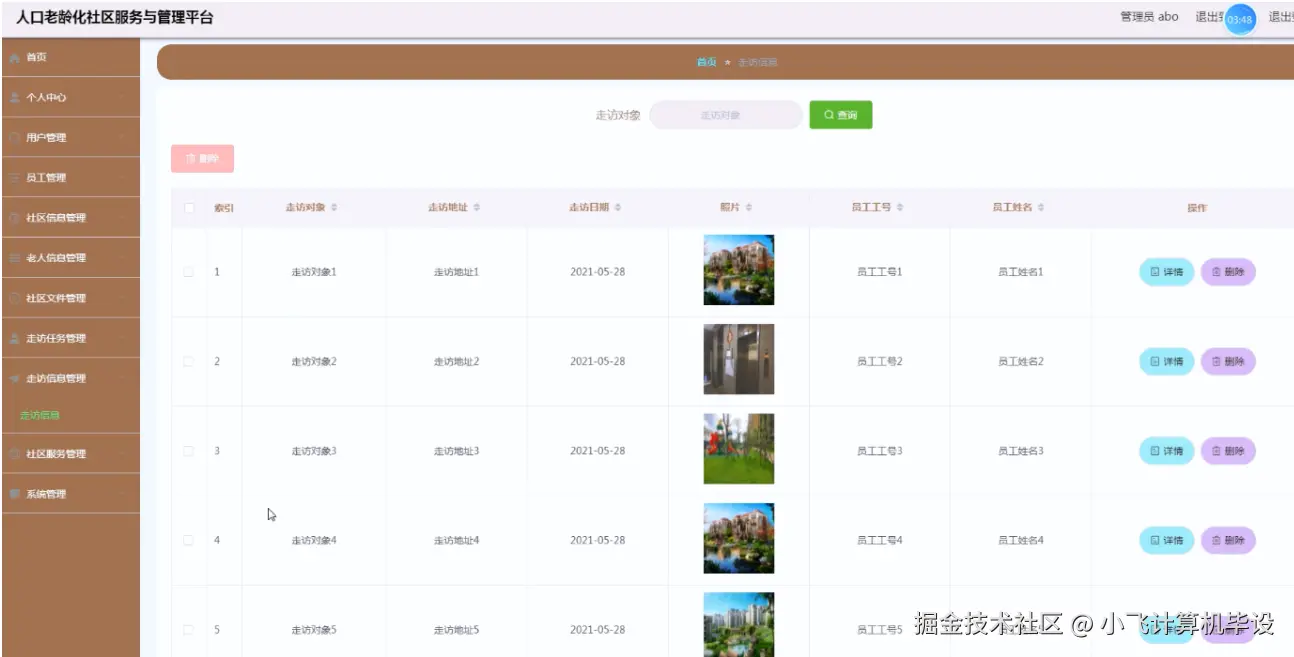
Task: Check the checkbox for row 走访对象2
Action: [189, 362]
